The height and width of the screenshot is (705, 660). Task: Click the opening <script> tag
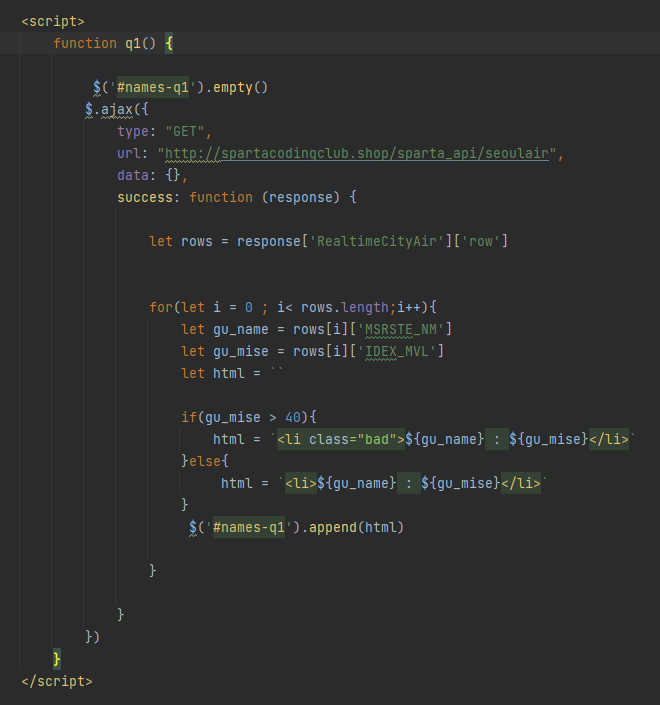[53, 21]
